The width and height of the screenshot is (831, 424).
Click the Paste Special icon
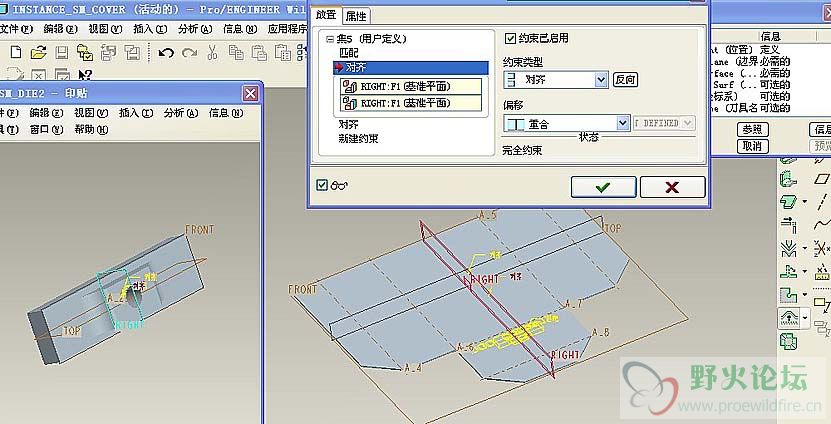tap(282, 52)
